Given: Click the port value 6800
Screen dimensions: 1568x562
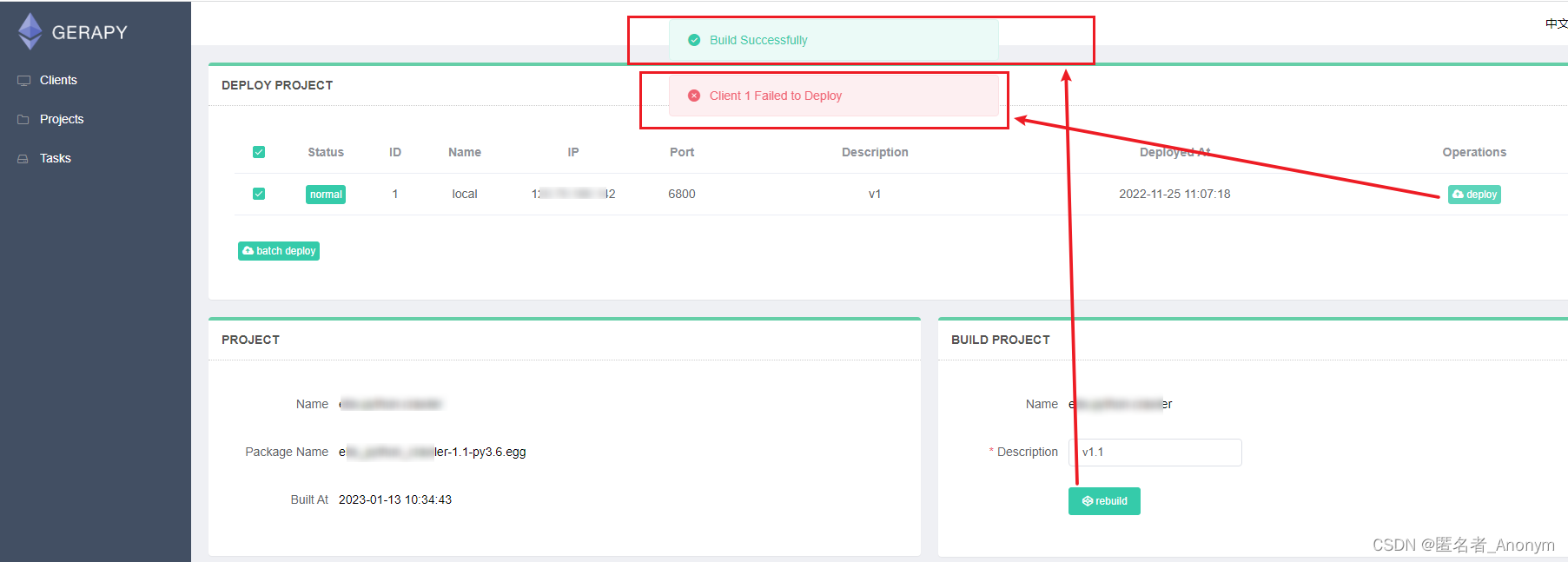Looking at the screenshot, I should (x=682, y=194).
